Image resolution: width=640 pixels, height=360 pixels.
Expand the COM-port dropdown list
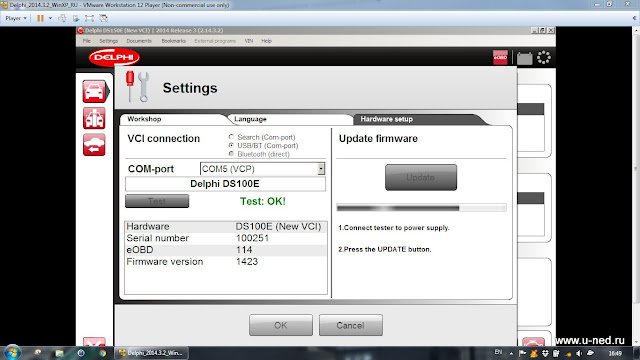[321, 169]
